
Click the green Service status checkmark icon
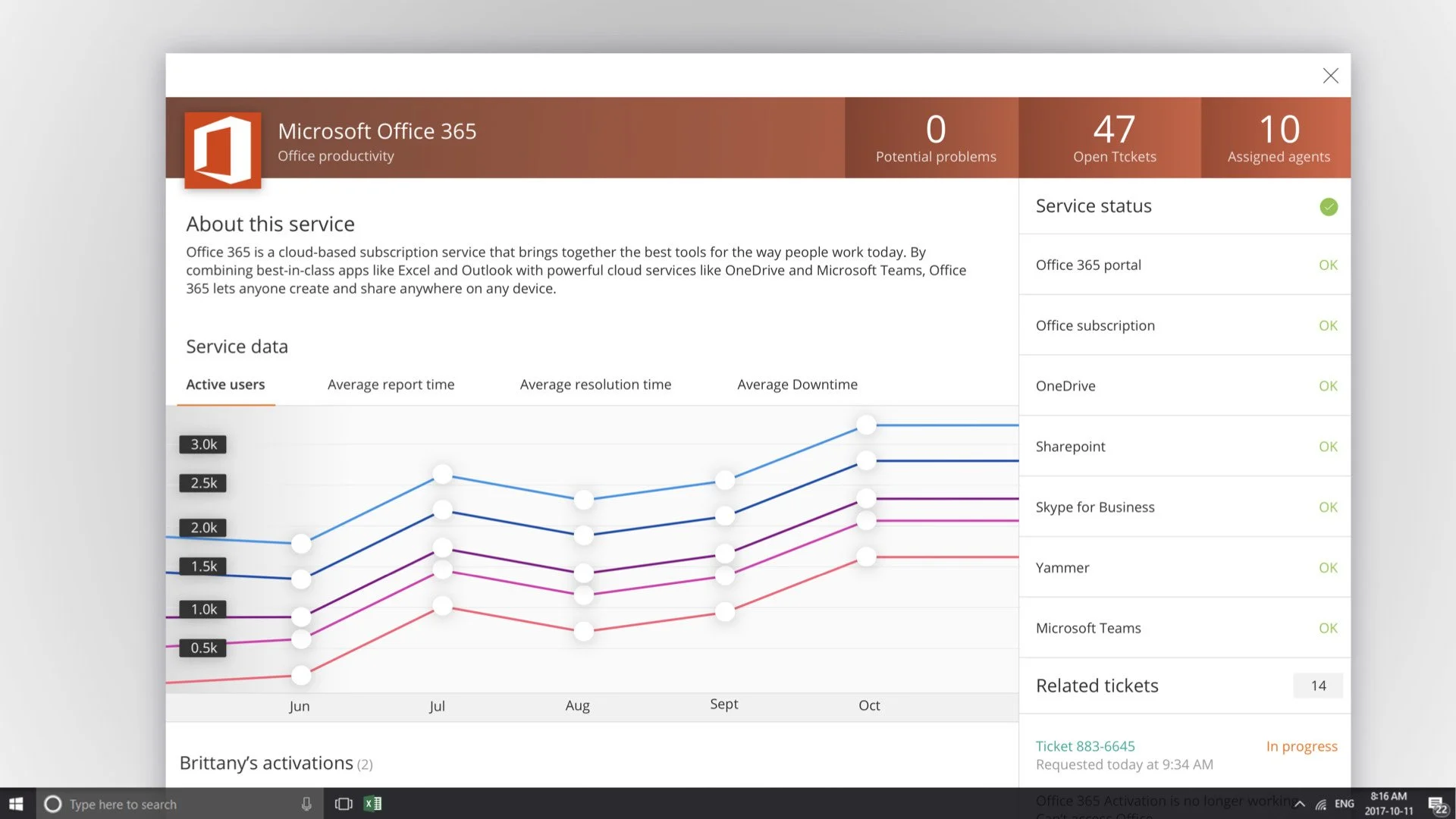pyautogui.click(x=1328, y=206)
